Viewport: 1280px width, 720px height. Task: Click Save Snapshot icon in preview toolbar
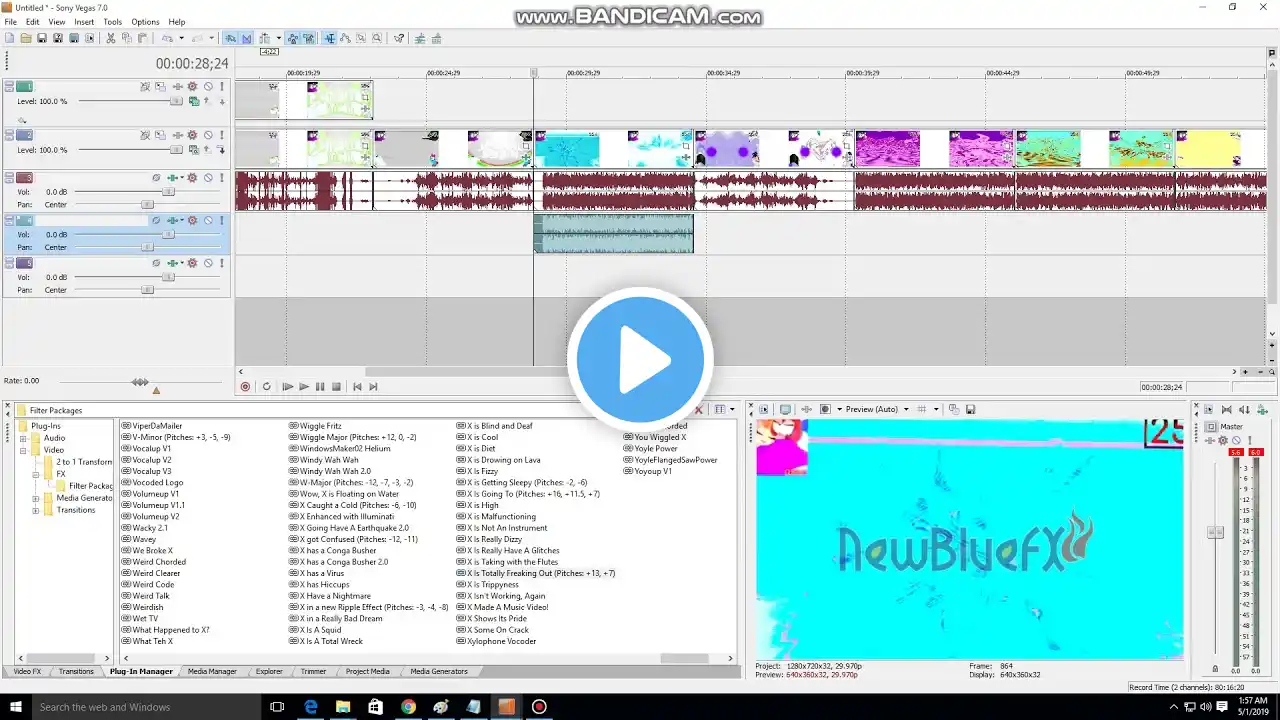click(970, 409)
